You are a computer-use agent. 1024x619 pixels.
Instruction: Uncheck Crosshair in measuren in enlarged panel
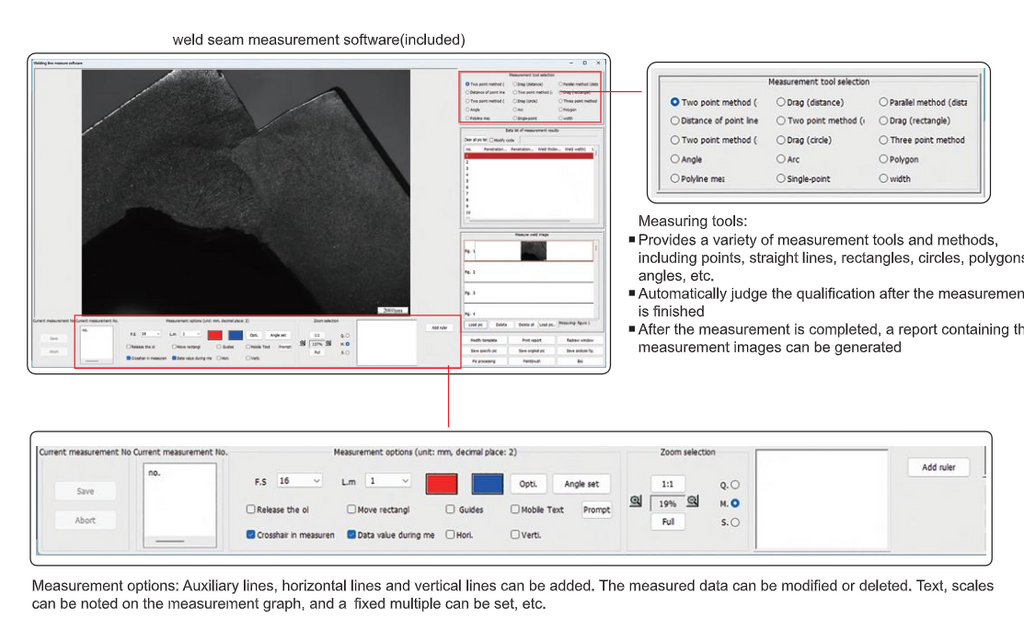251,534
